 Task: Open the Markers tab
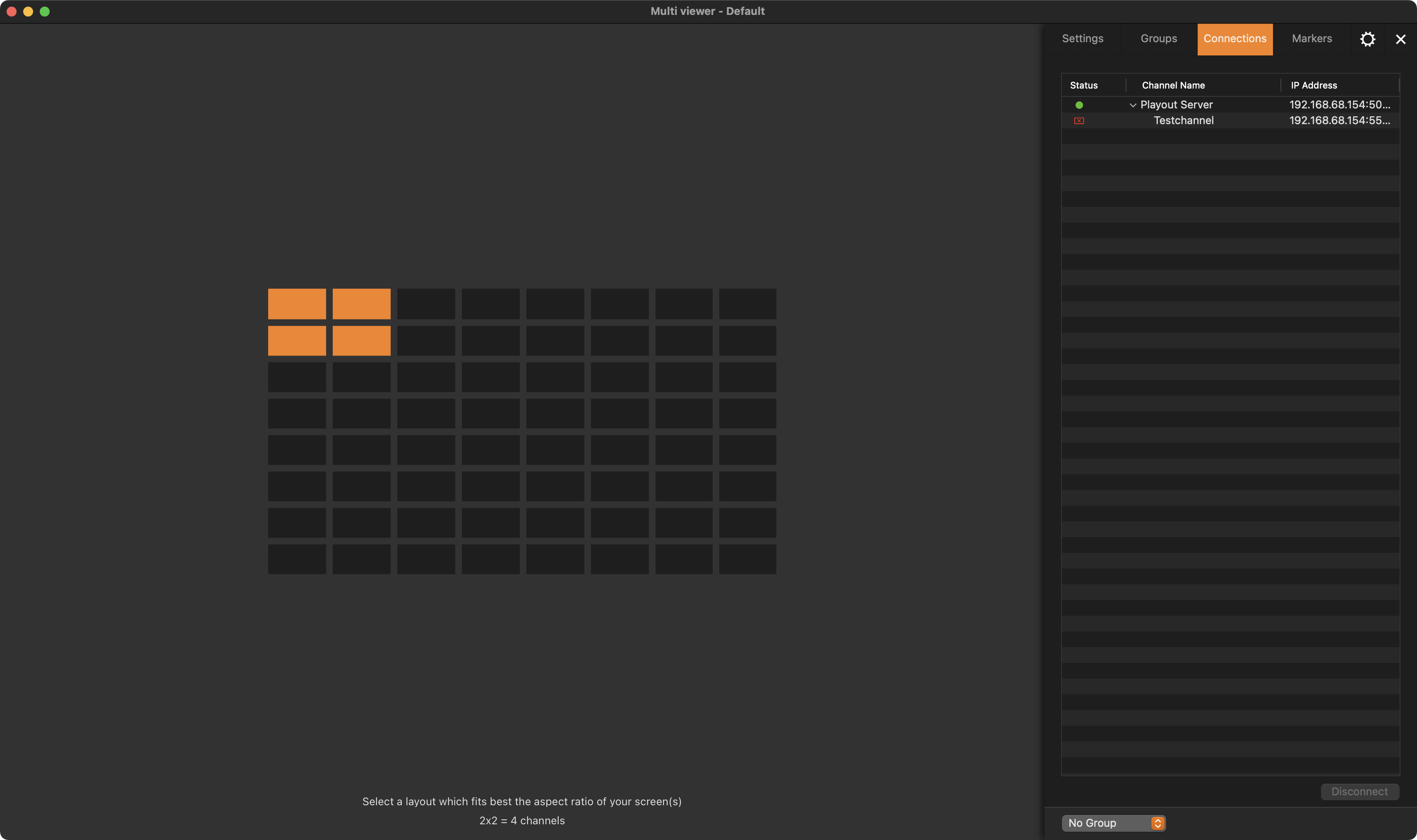pos(1312,39)
